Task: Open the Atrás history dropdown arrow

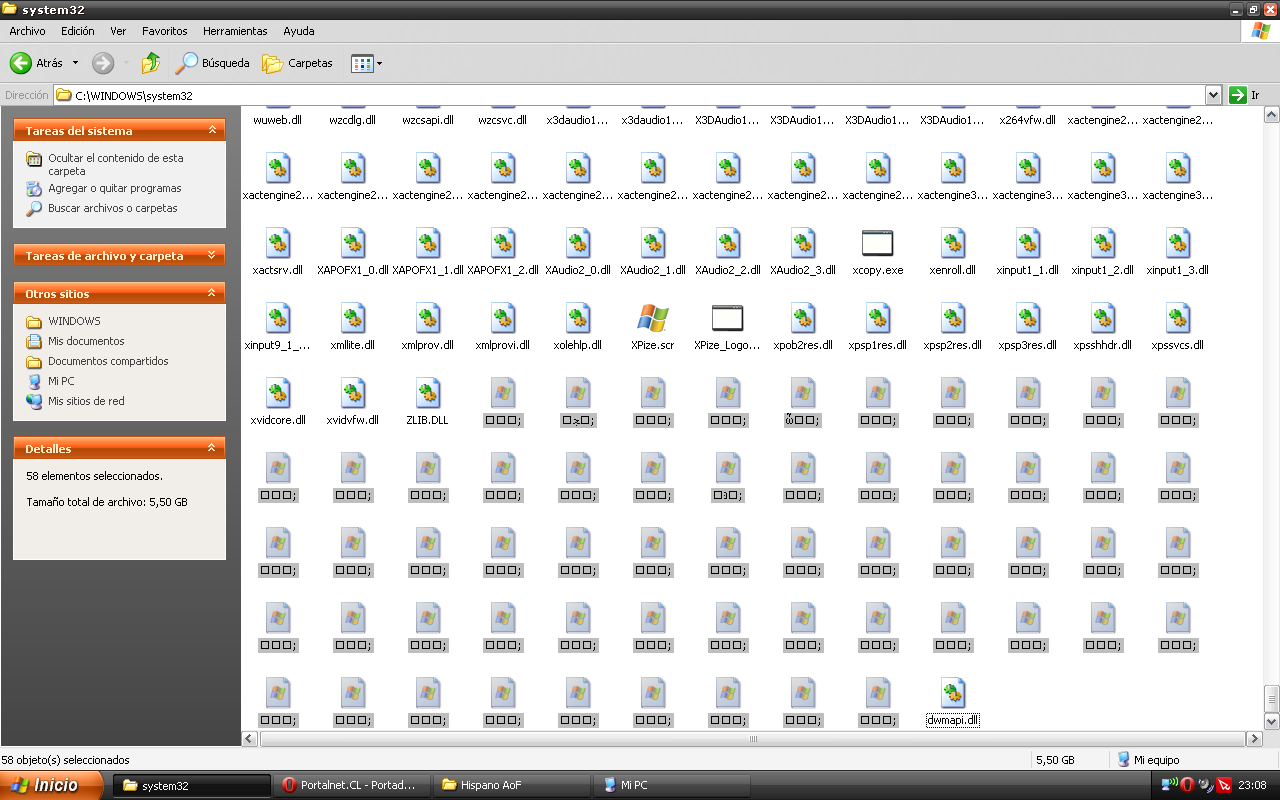Action: pos(75,63)
